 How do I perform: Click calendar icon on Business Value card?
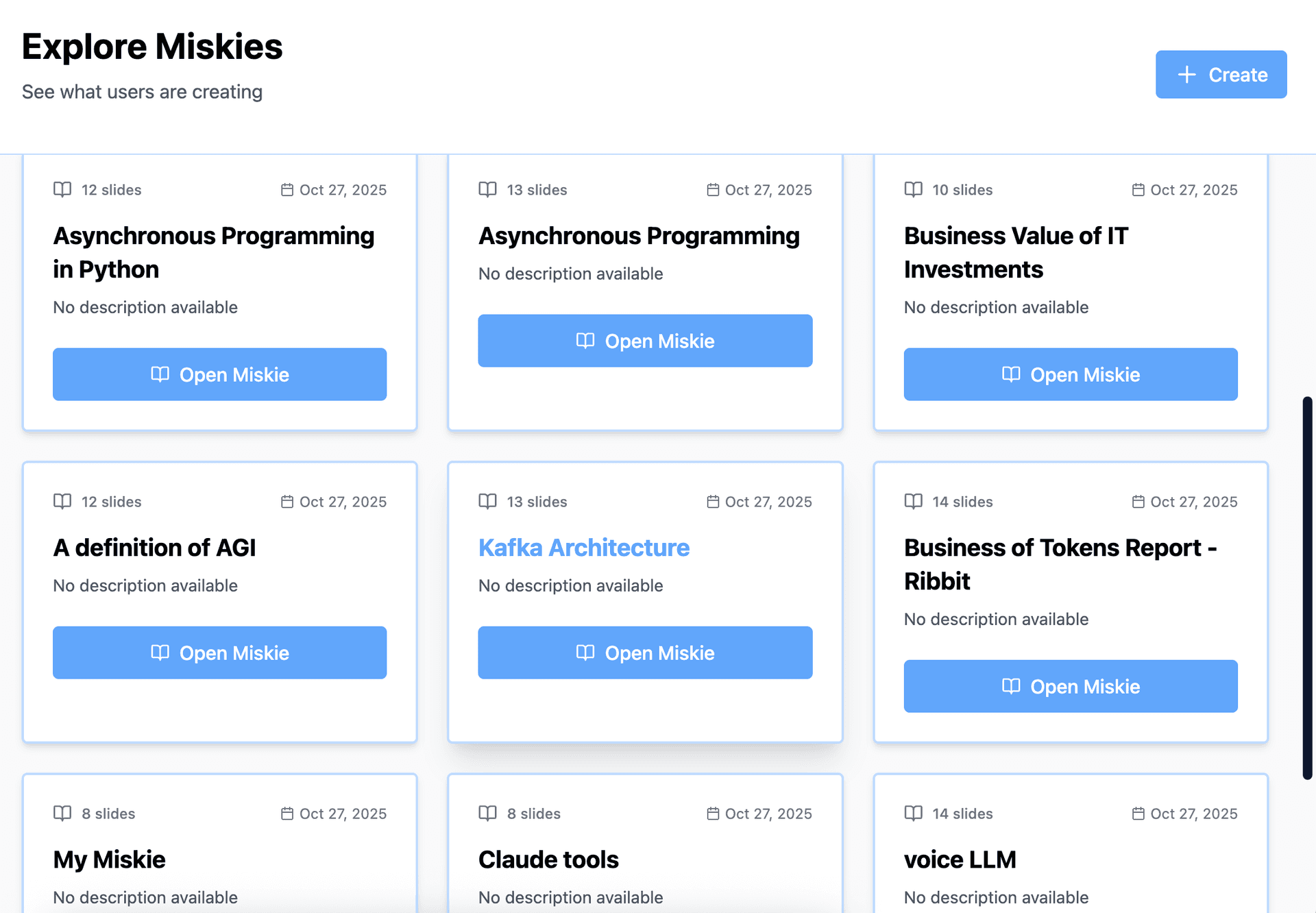[1138, 190]
